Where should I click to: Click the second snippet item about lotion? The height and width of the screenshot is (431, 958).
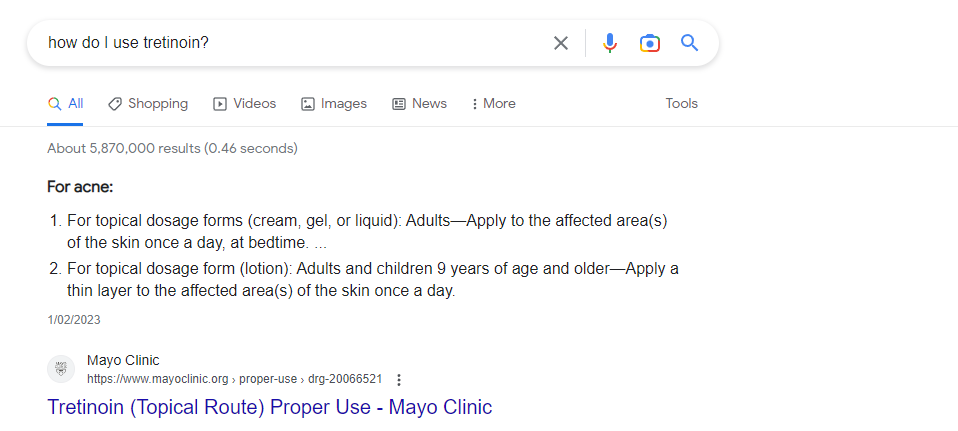(372, 280)
